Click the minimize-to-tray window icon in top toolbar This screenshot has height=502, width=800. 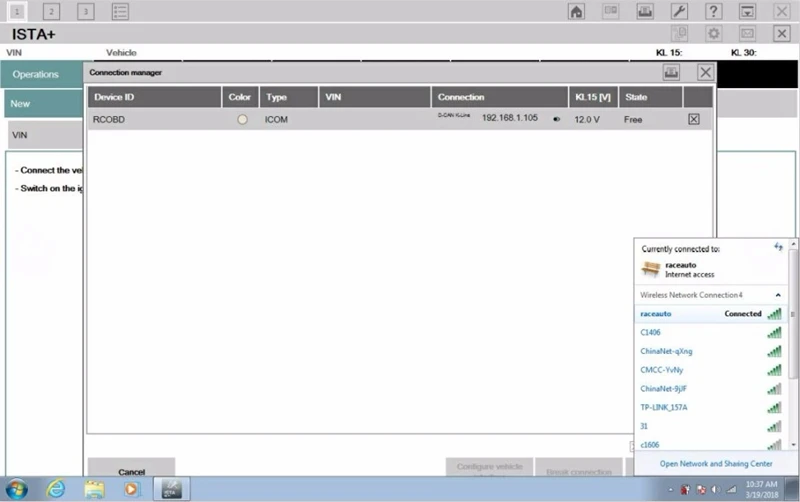pos(747,11)
